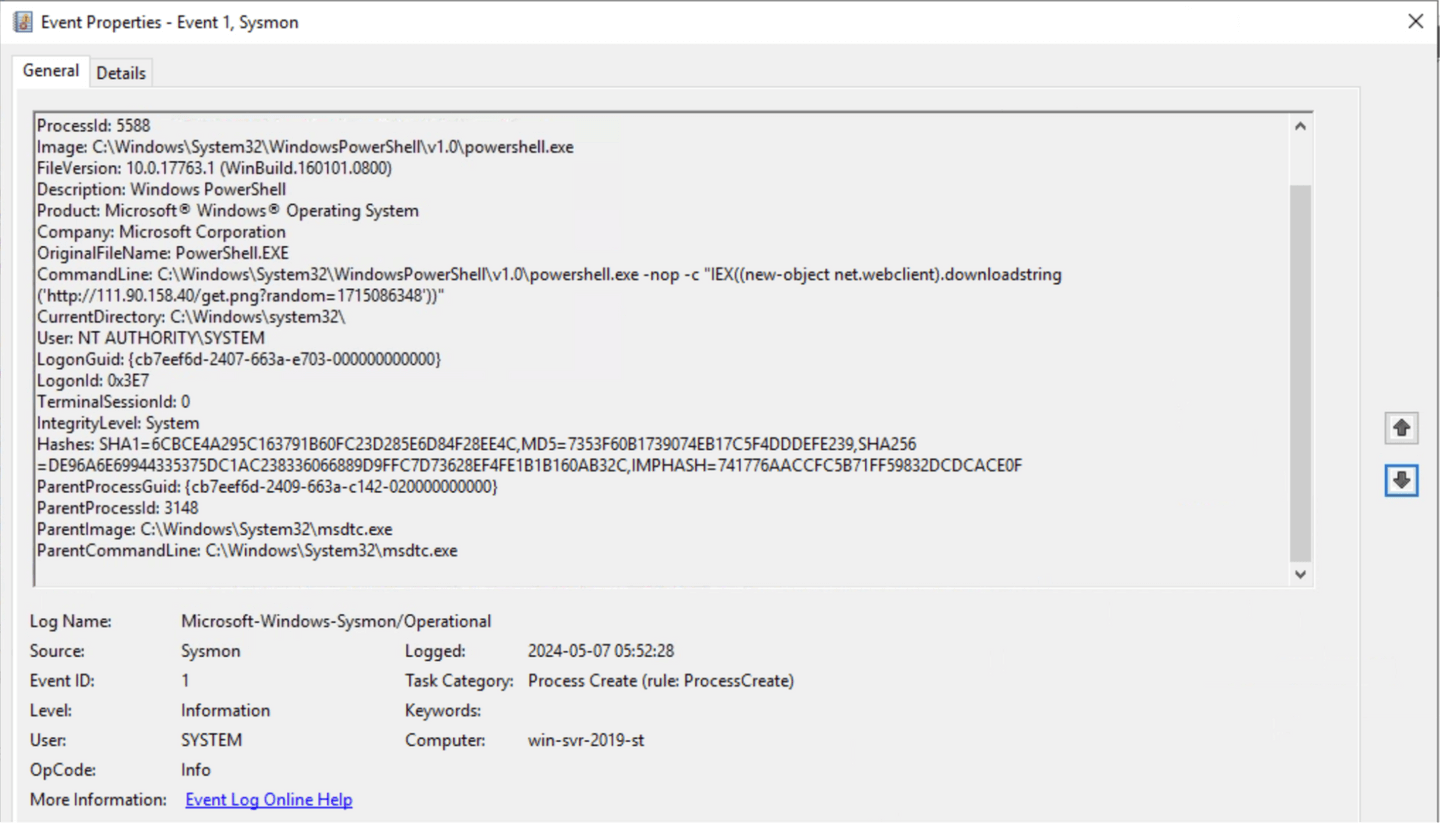Screen dimensions: 1440x823
Task: Click the Event Properties window title icon
Action: 22,22
